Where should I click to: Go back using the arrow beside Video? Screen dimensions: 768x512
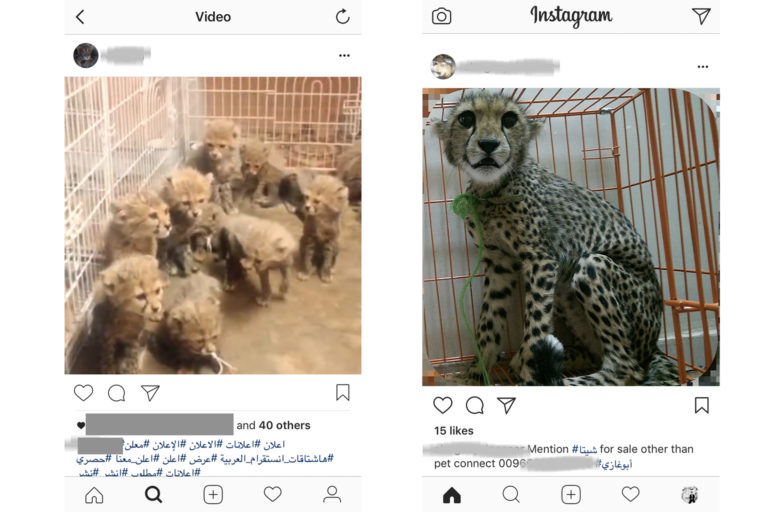point(80,17)
